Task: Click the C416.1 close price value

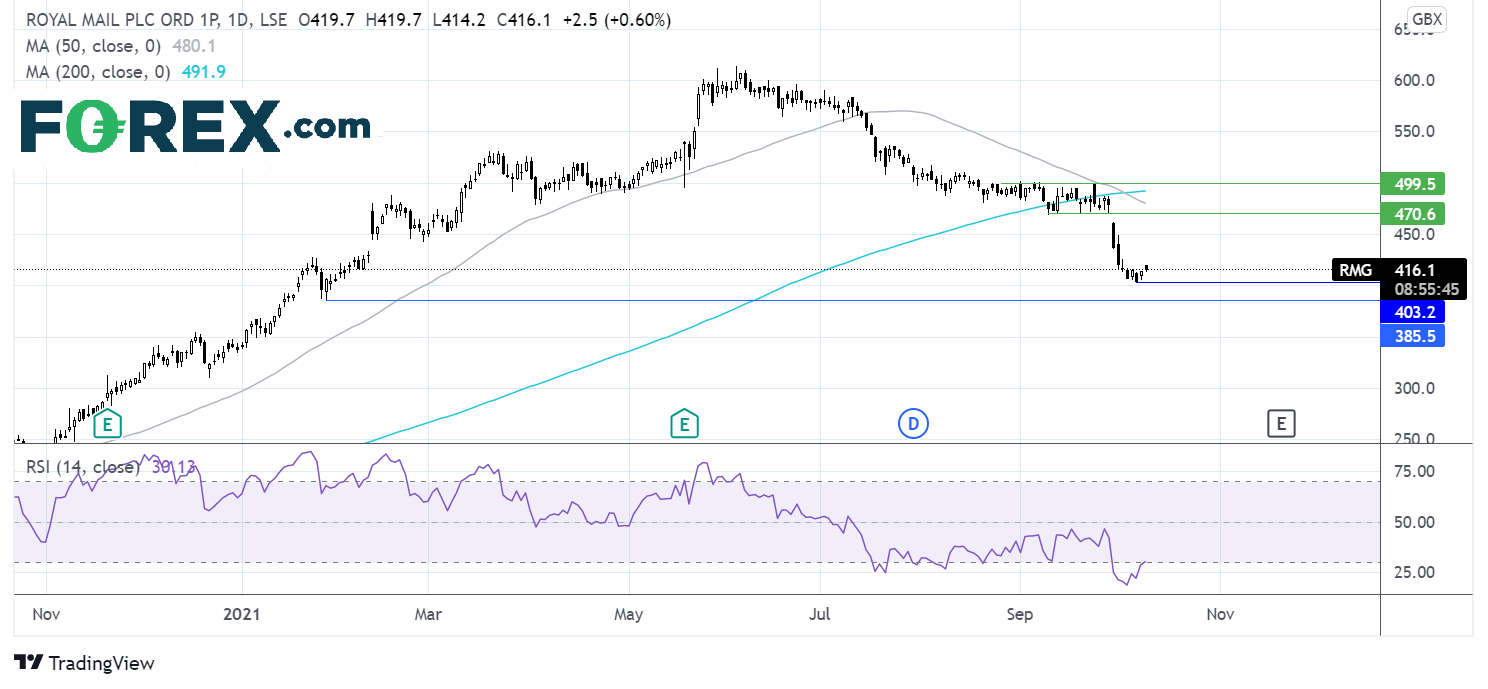Action: [x=523, y=20]
